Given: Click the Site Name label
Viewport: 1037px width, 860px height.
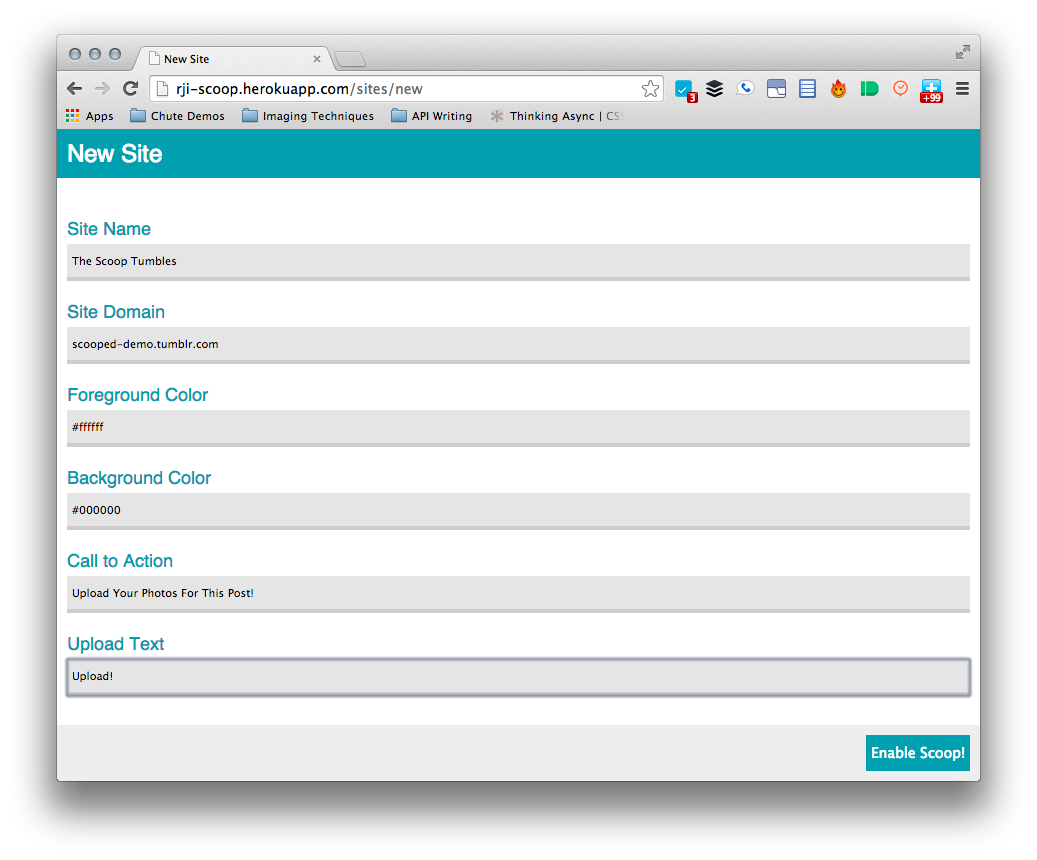Looking at the screenshot, I should tap(109, 229).
